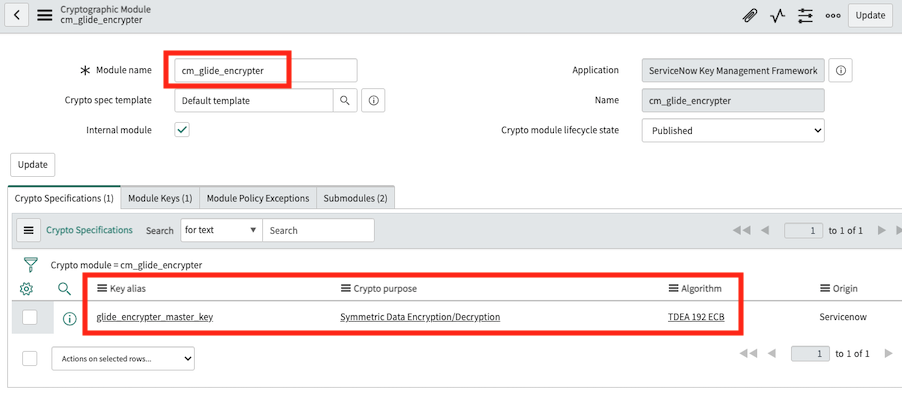
Task: Switch to Crypto Specifications (1) tab
Action: pos(64,198)
